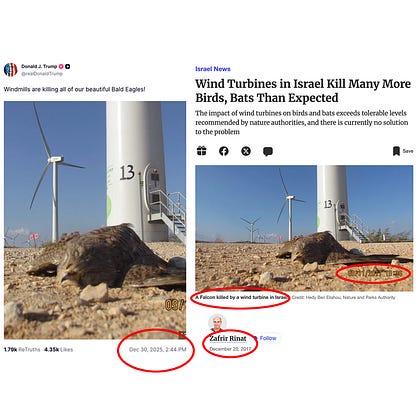Follow author Zafrir Rinat
Viewport: 420px width, 420px height.
(x=267, y=338)
